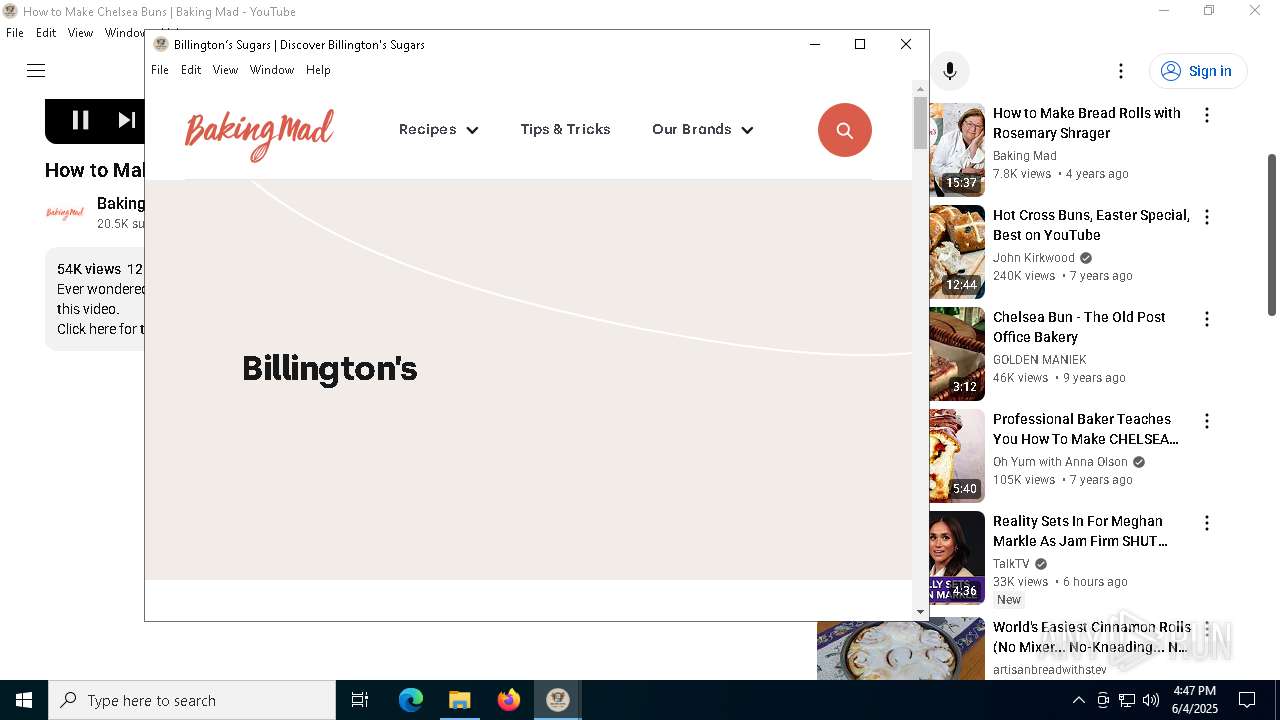Viewport: 1280px width, 720px height.
Task: Click the Billington's window vertical scrollbar thumb
Action: (x=921, y=124)
